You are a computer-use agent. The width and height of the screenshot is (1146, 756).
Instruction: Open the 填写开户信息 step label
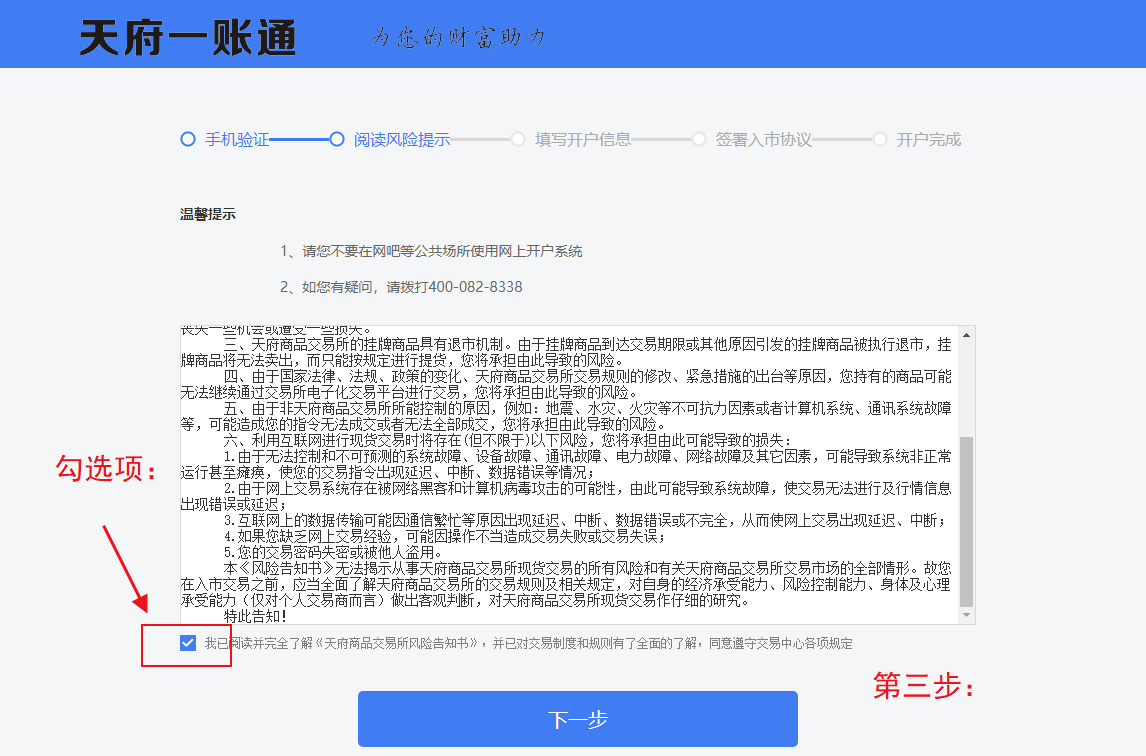click(583, 140)
